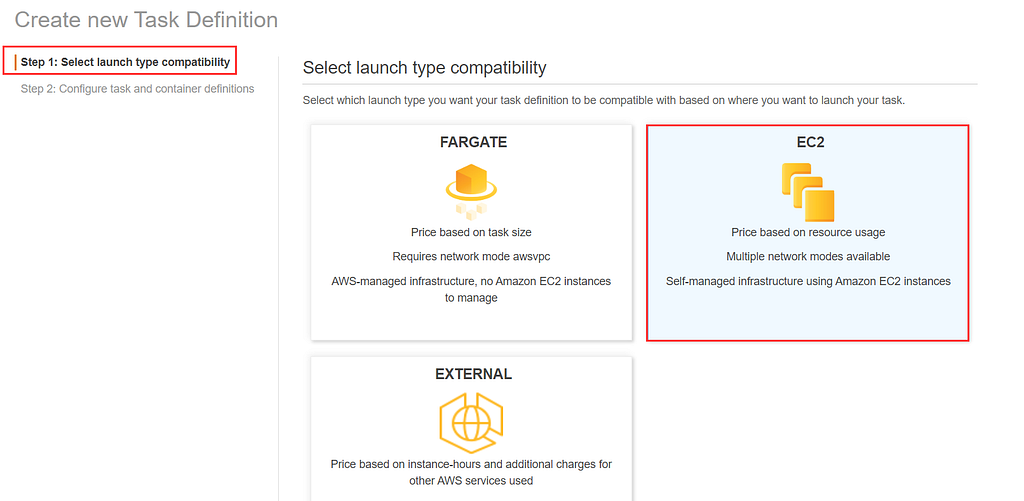Viewport: 1024px width, 501px height.
Task: Pick the EXTERNAL launch type heading
Action: pyautogui.click(x=473, y=374)
